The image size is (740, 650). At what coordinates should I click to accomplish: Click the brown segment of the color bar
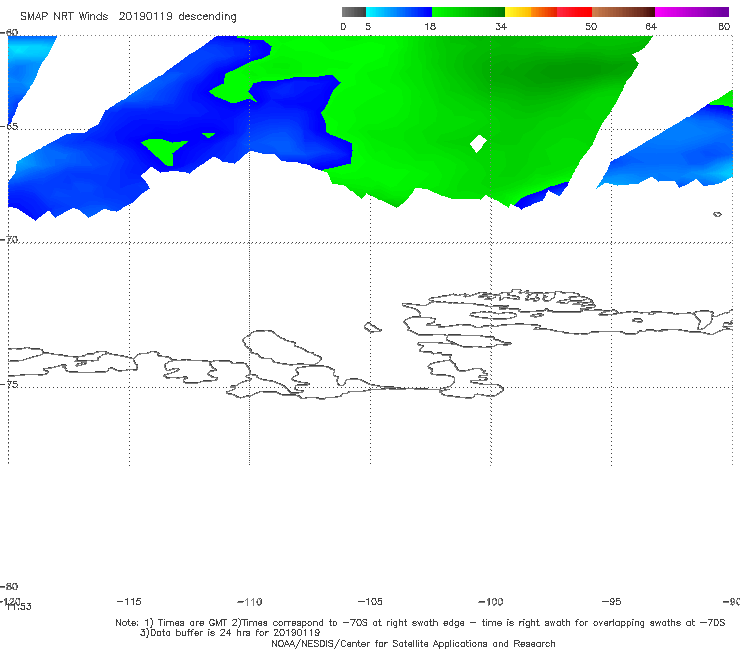click(623, 12)
